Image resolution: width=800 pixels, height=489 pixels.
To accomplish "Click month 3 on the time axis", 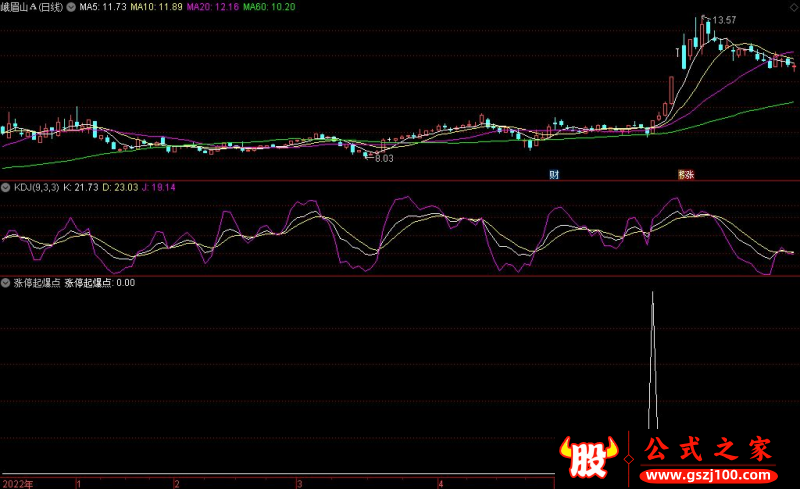I will tap(299, 483).
